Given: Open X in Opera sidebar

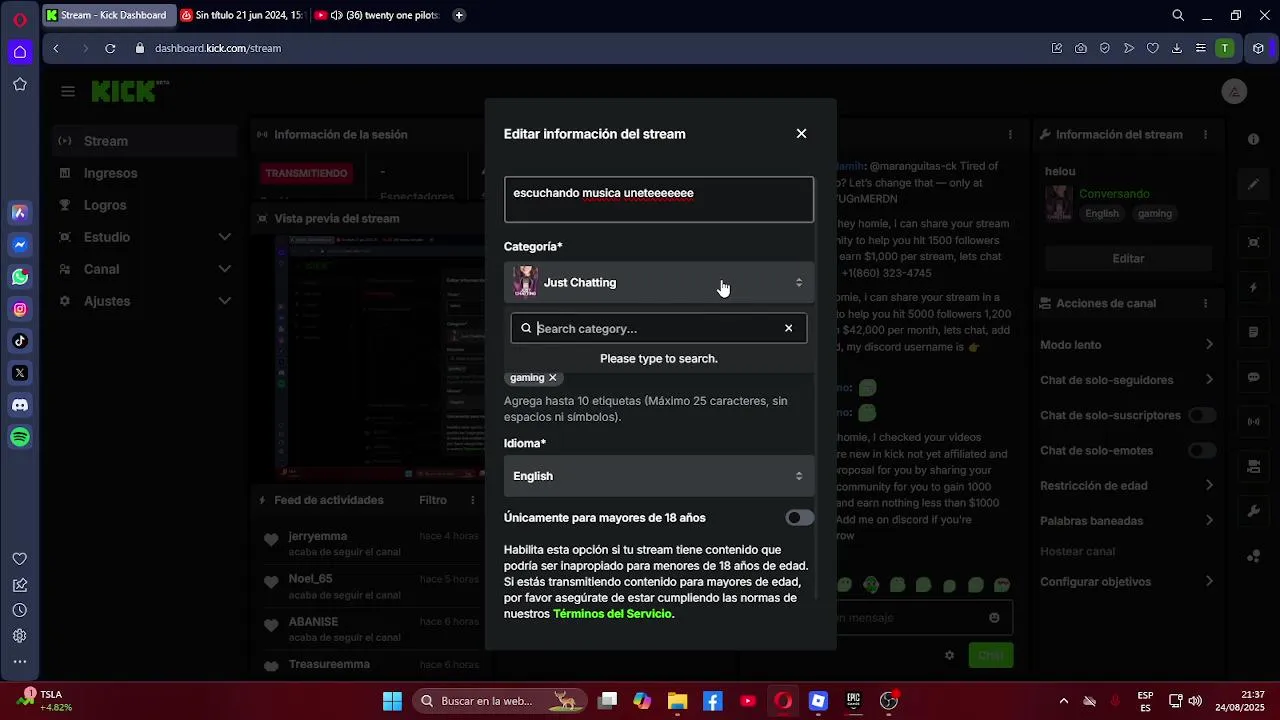Looking at the screenshot, I should 20,373.
